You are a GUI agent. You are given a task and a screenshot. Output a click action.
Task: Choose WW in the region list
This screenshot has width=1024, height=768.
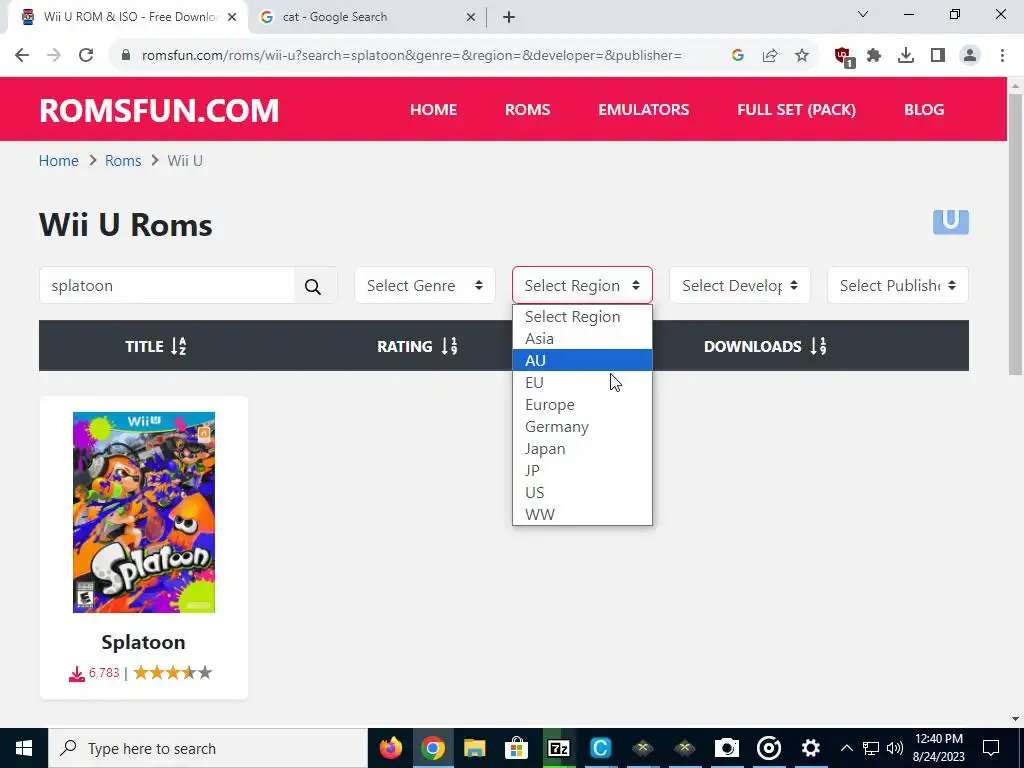583,515
